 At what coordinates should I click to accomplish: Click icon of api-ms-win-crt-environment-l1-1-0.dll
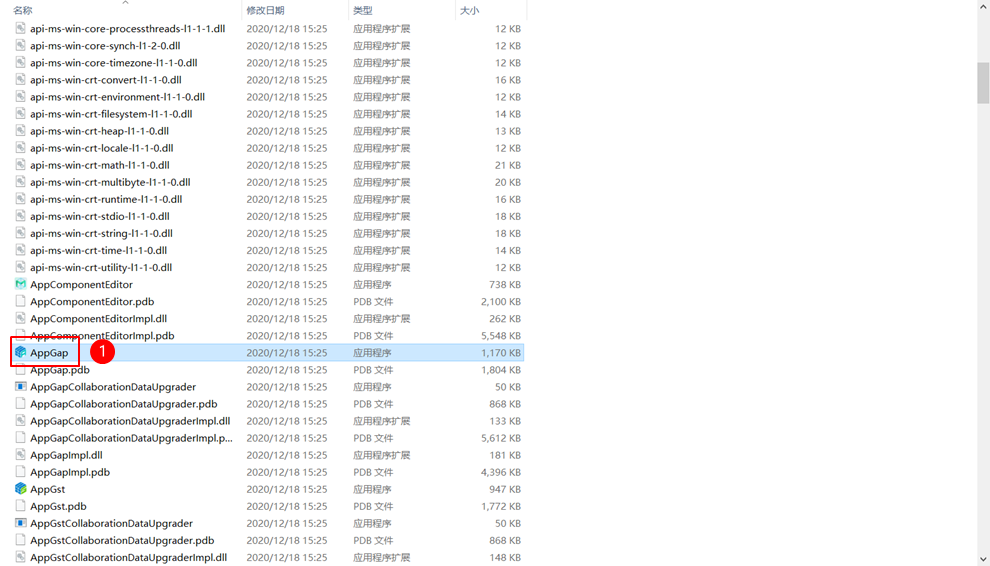tap(21, 97)
